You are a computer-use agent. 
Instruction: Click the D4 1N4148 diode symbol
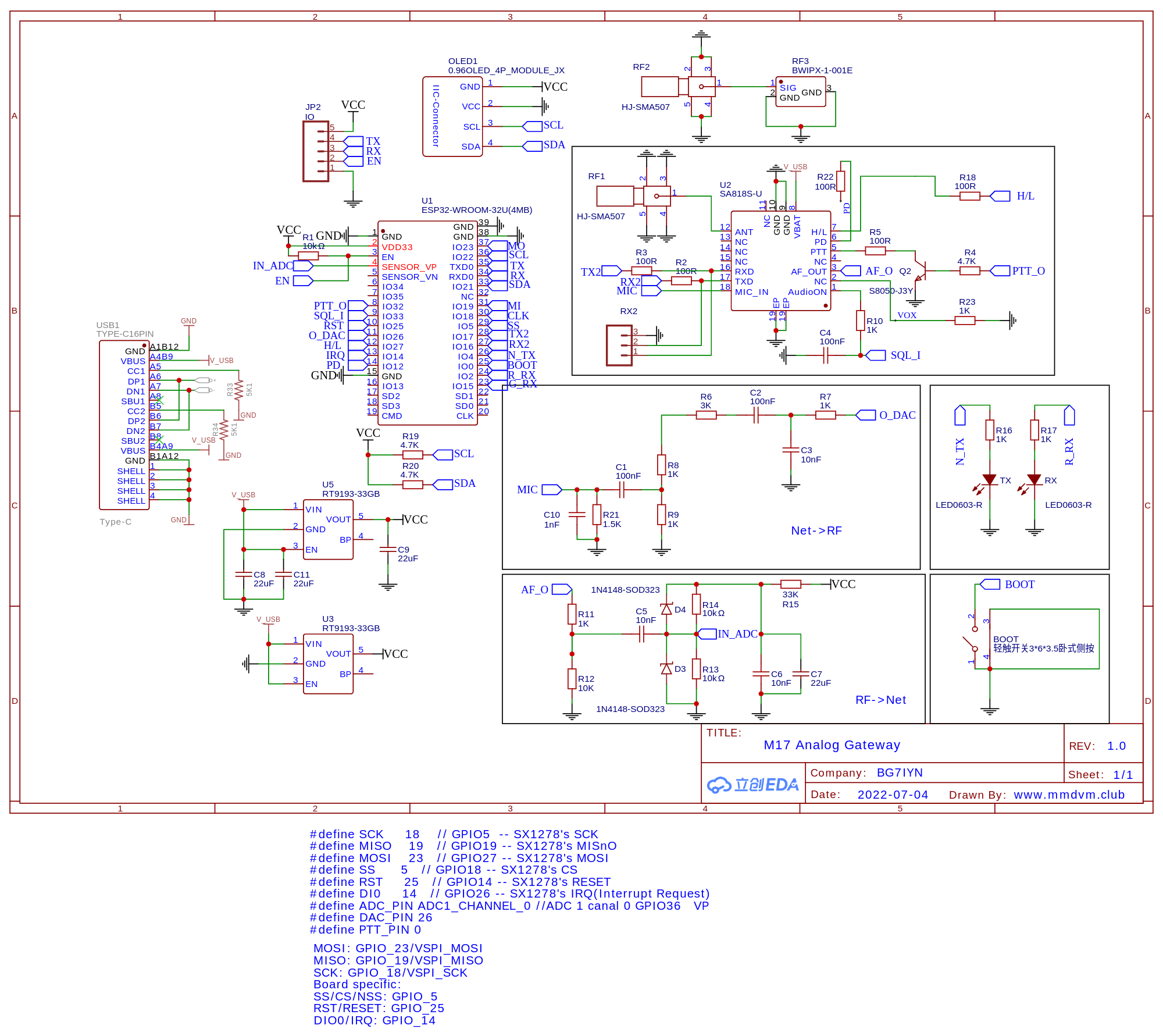click(666, 609)
